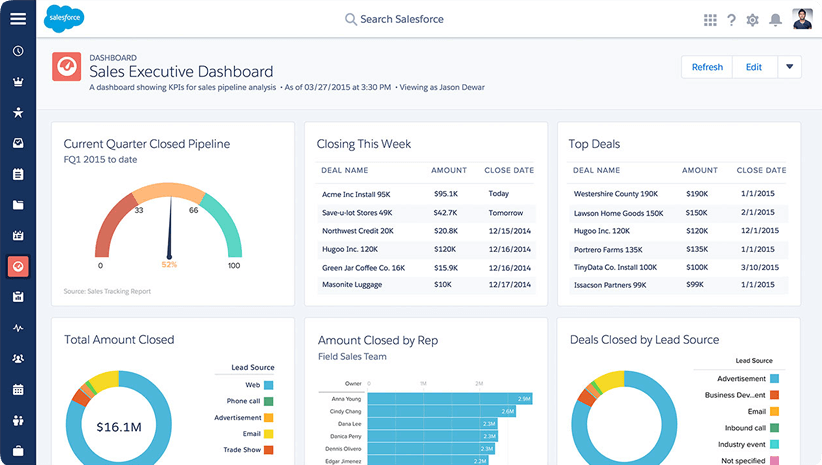Screen dimensions: 822x465
Task: Select the highlighted dashboards gauge icon
Action: pos(18,266)
